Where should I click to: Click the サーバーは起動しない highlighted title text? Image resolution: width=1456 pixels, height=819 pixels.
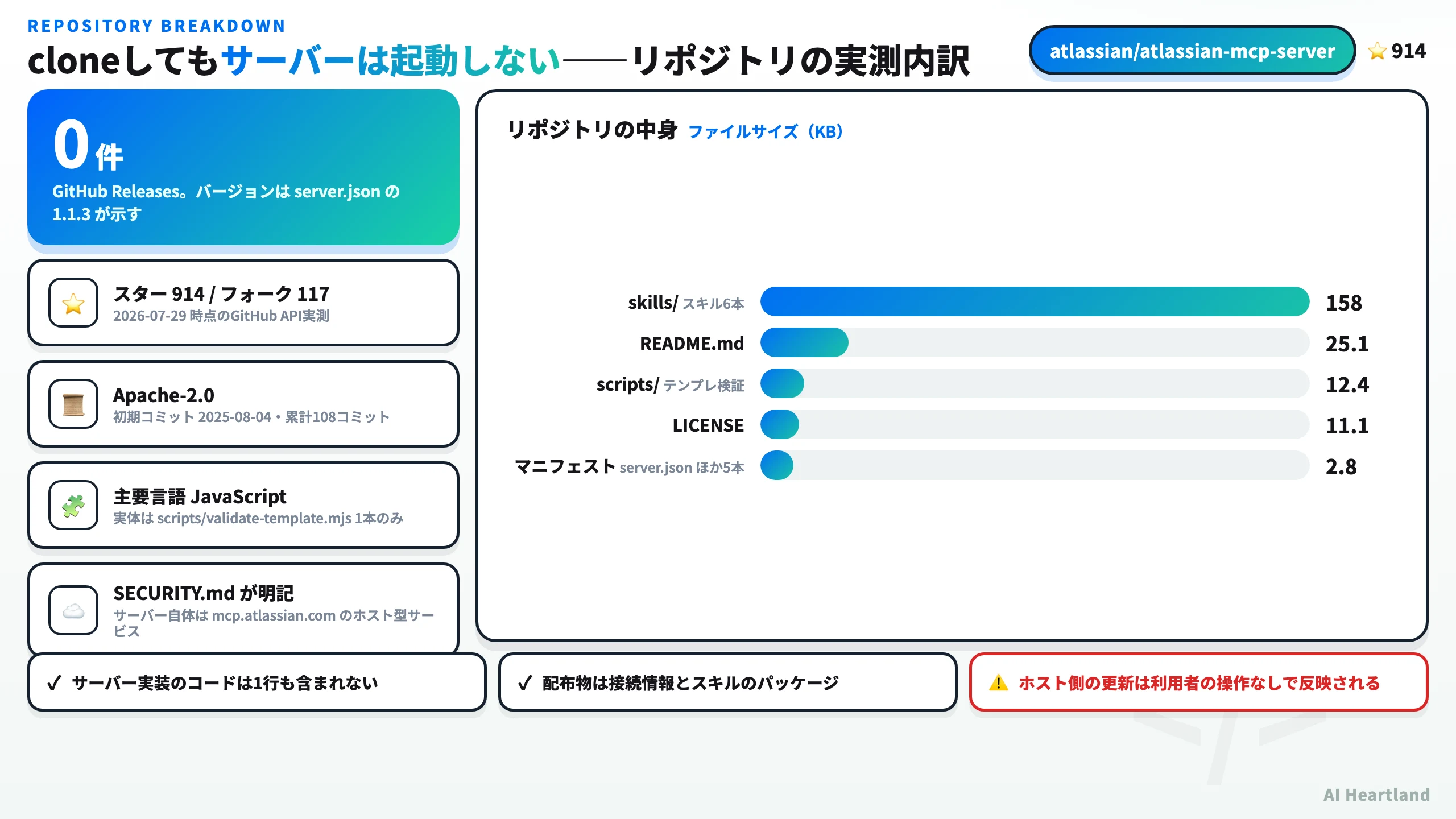point(391,60)
